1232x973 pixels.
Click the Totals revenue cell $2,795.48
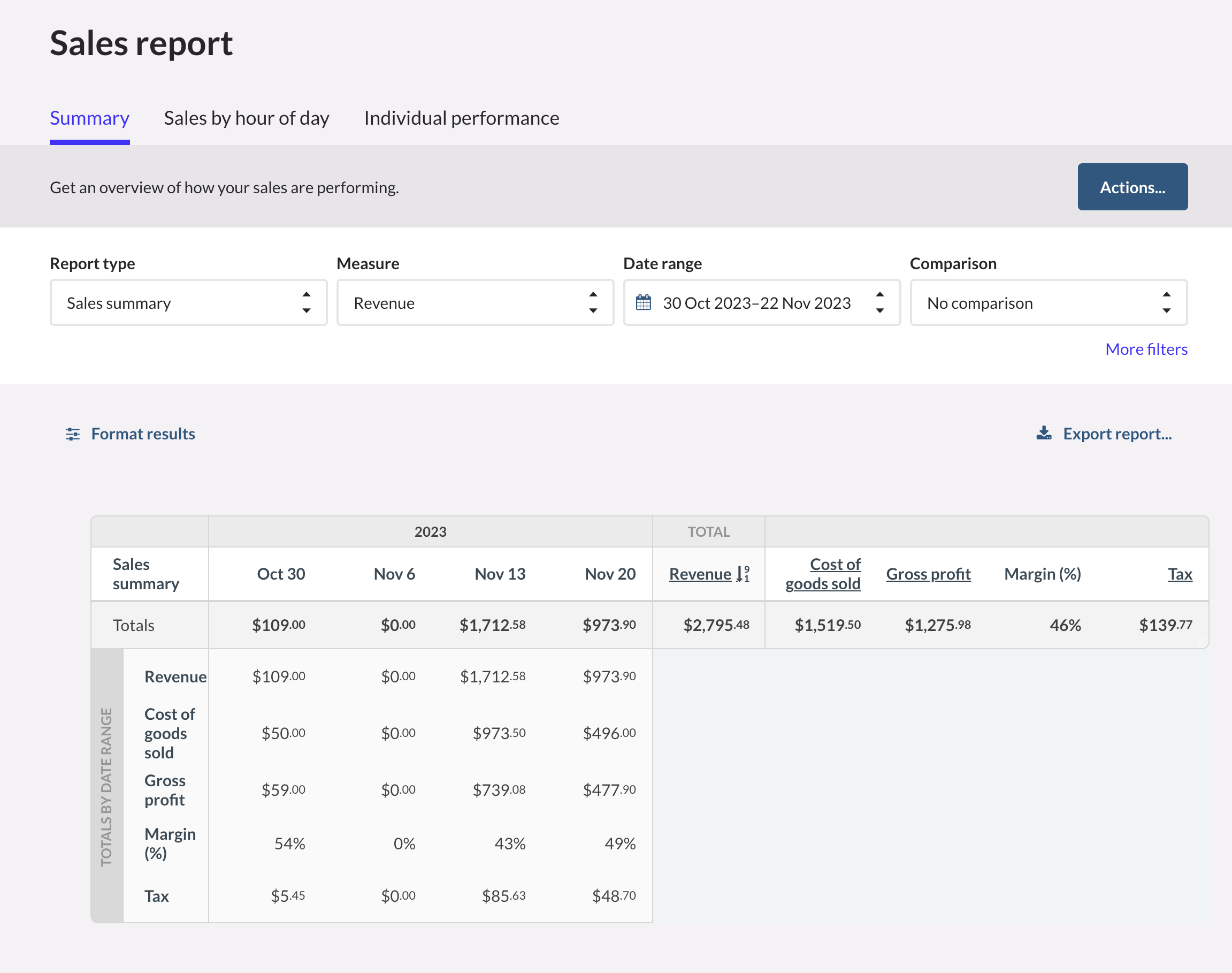(716, 625)
